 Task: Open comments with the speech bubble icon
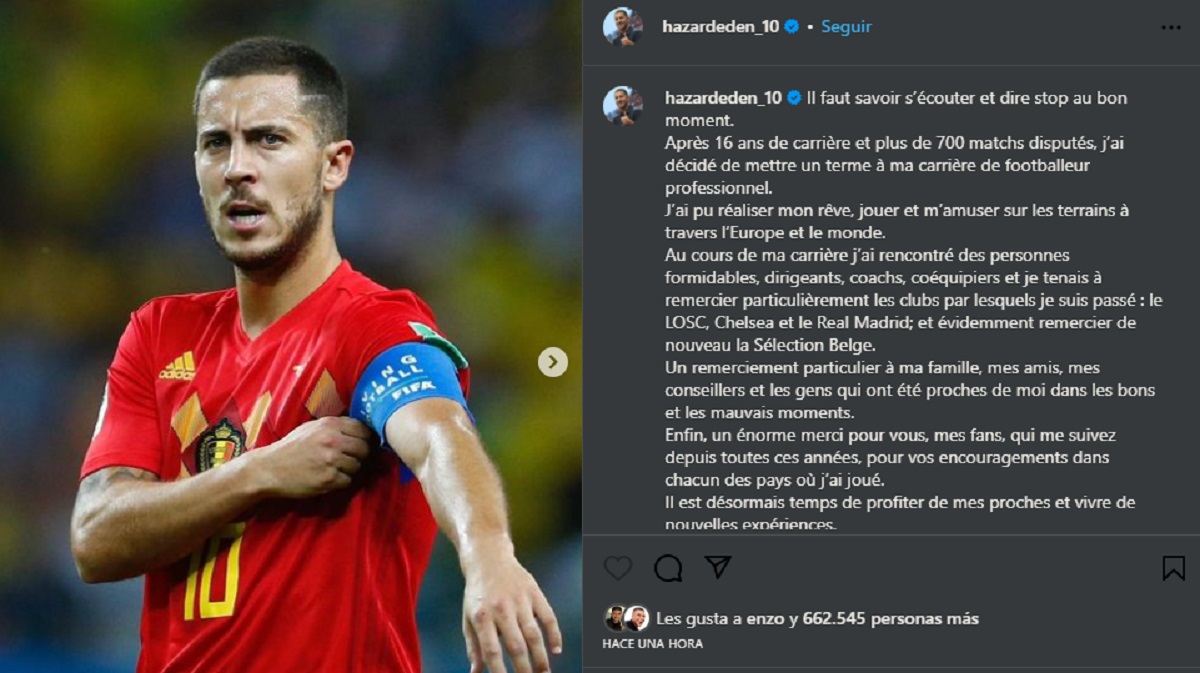coord(668,568)
